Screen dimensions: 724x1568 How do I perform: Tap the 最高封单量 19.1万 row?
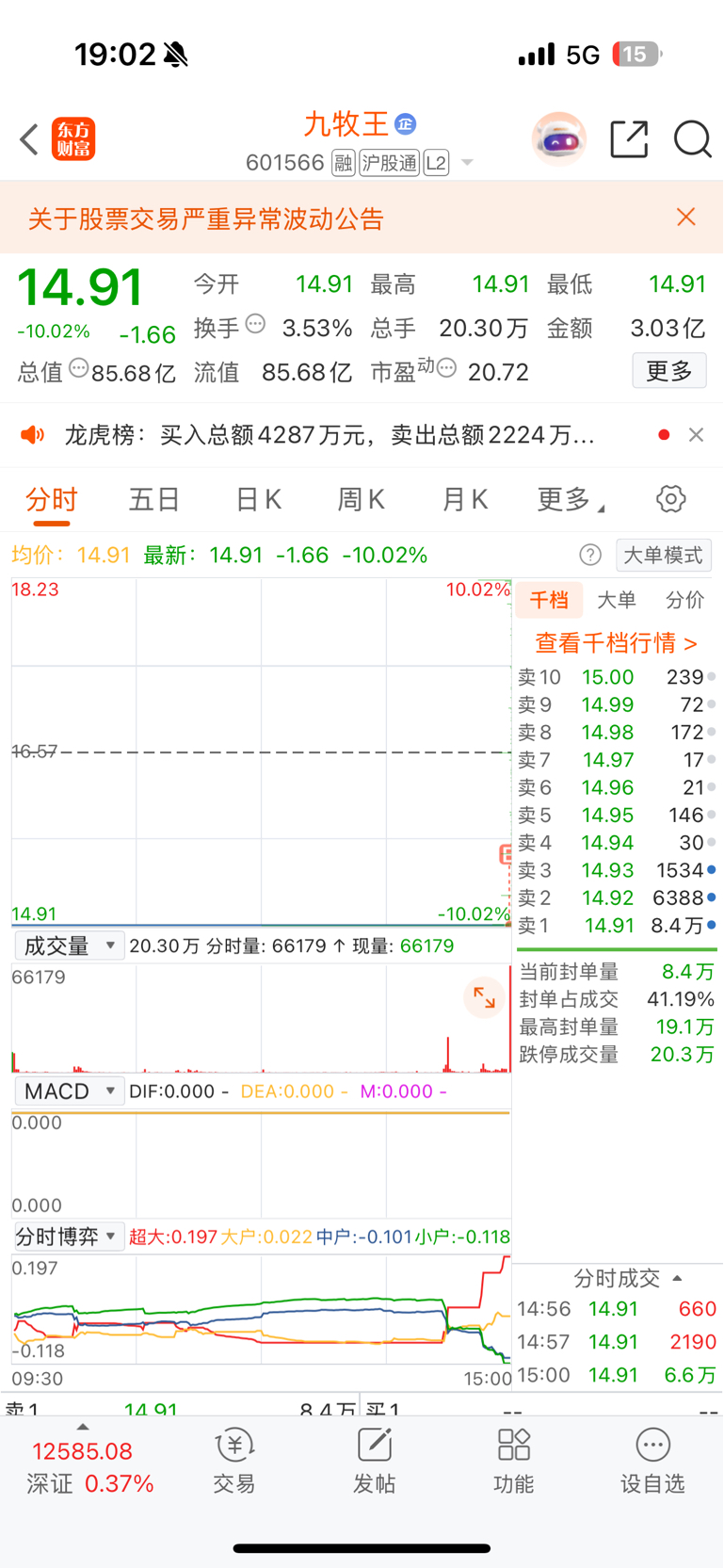click(x=618, y=1026)
